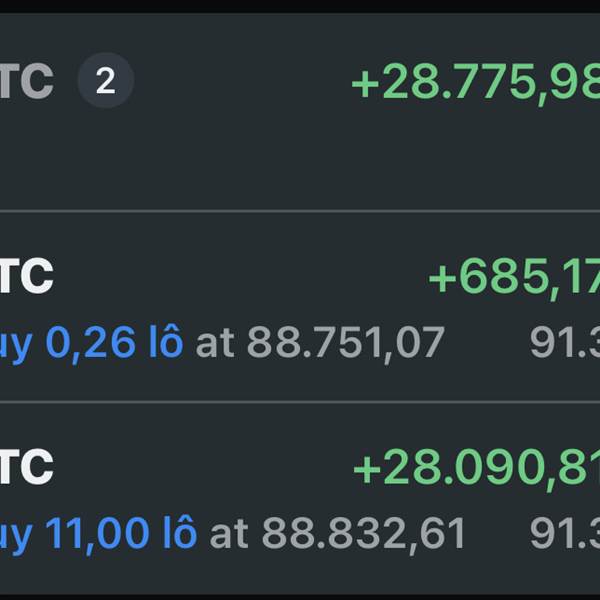The height and width of the screenshot is (600, 600).
Task: Tap current price beside the 88.832,61 entry
Action: [565, 533]
